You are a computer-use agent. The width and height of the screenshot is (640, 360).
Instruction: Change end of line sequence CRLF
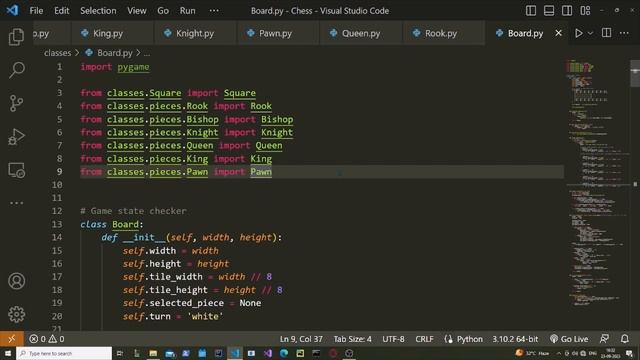[424, 339]
